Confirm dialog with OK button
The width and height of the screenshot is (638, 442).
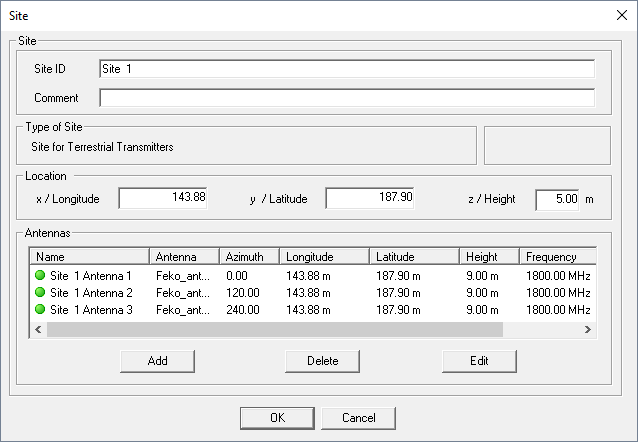pos(277,417)
